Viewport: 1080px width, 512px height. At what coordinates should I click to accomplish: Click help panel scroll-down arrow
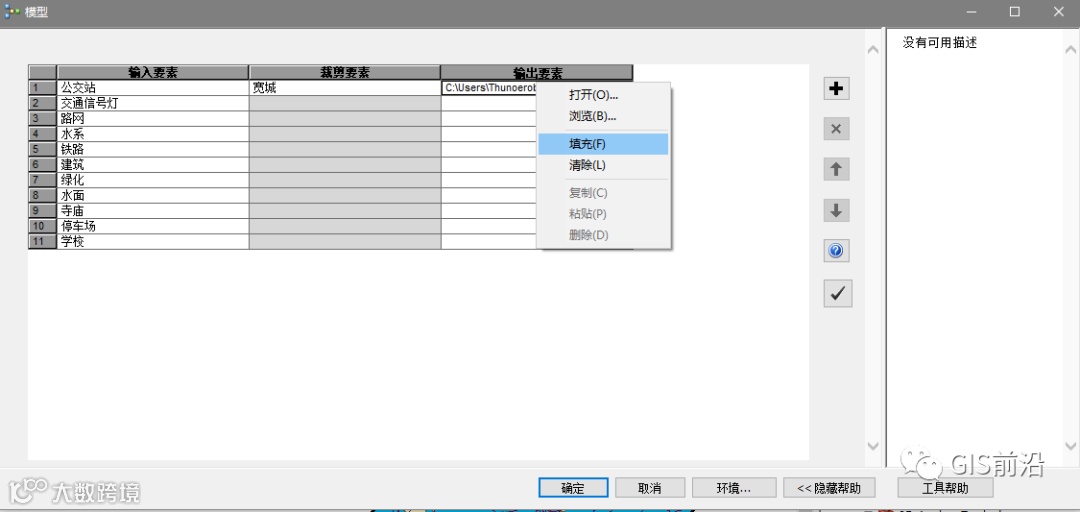point(1070,446)
